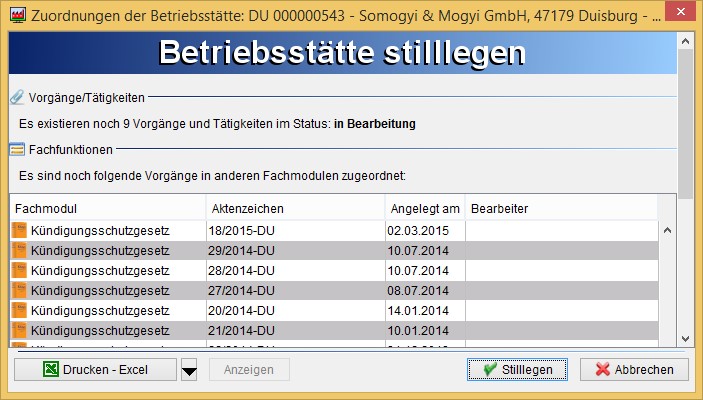This screenshot has height=400, width=703.
Task: Click the Fachfunktionen section heading
Action: coord(71,150)
